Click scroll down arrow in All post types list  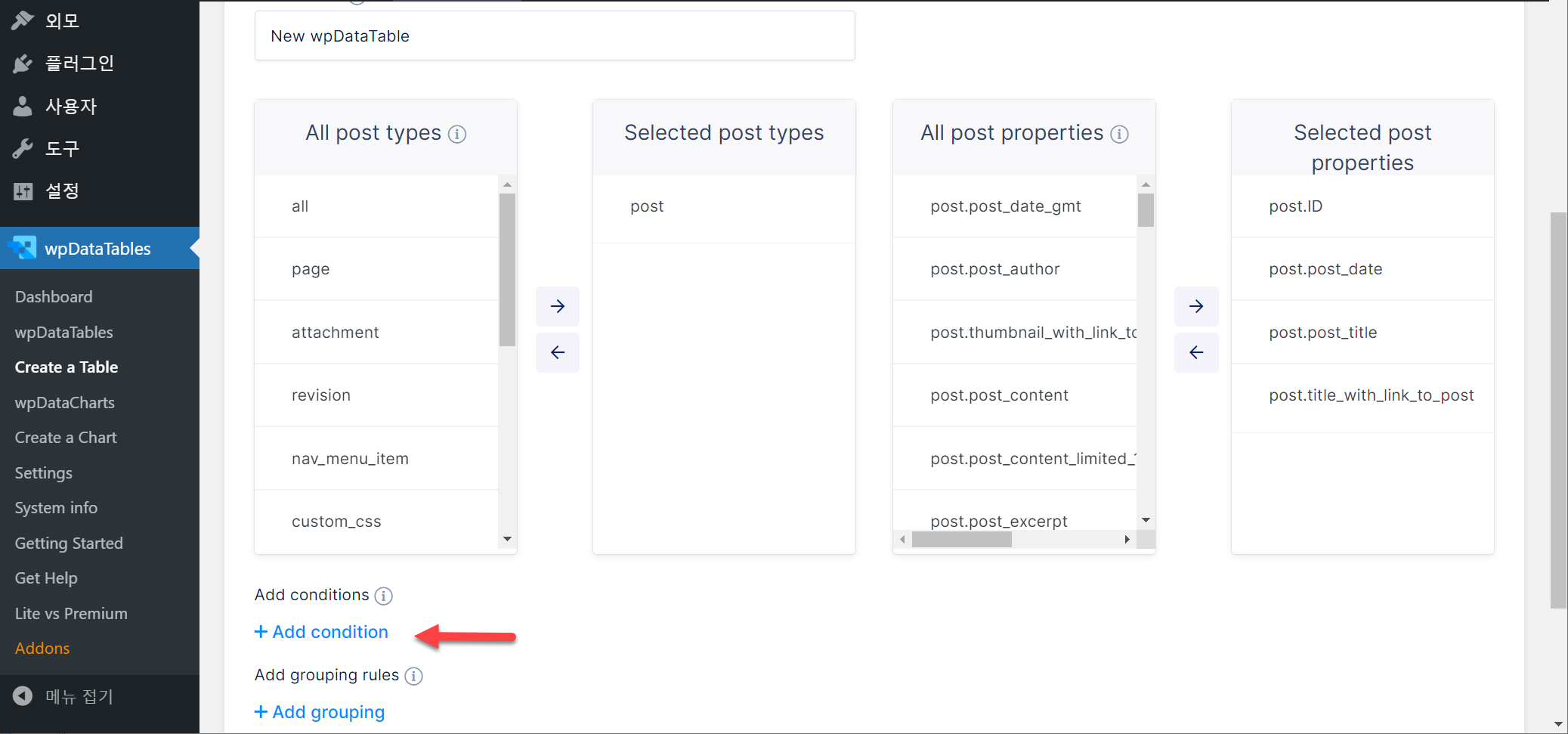coord(508,539)
